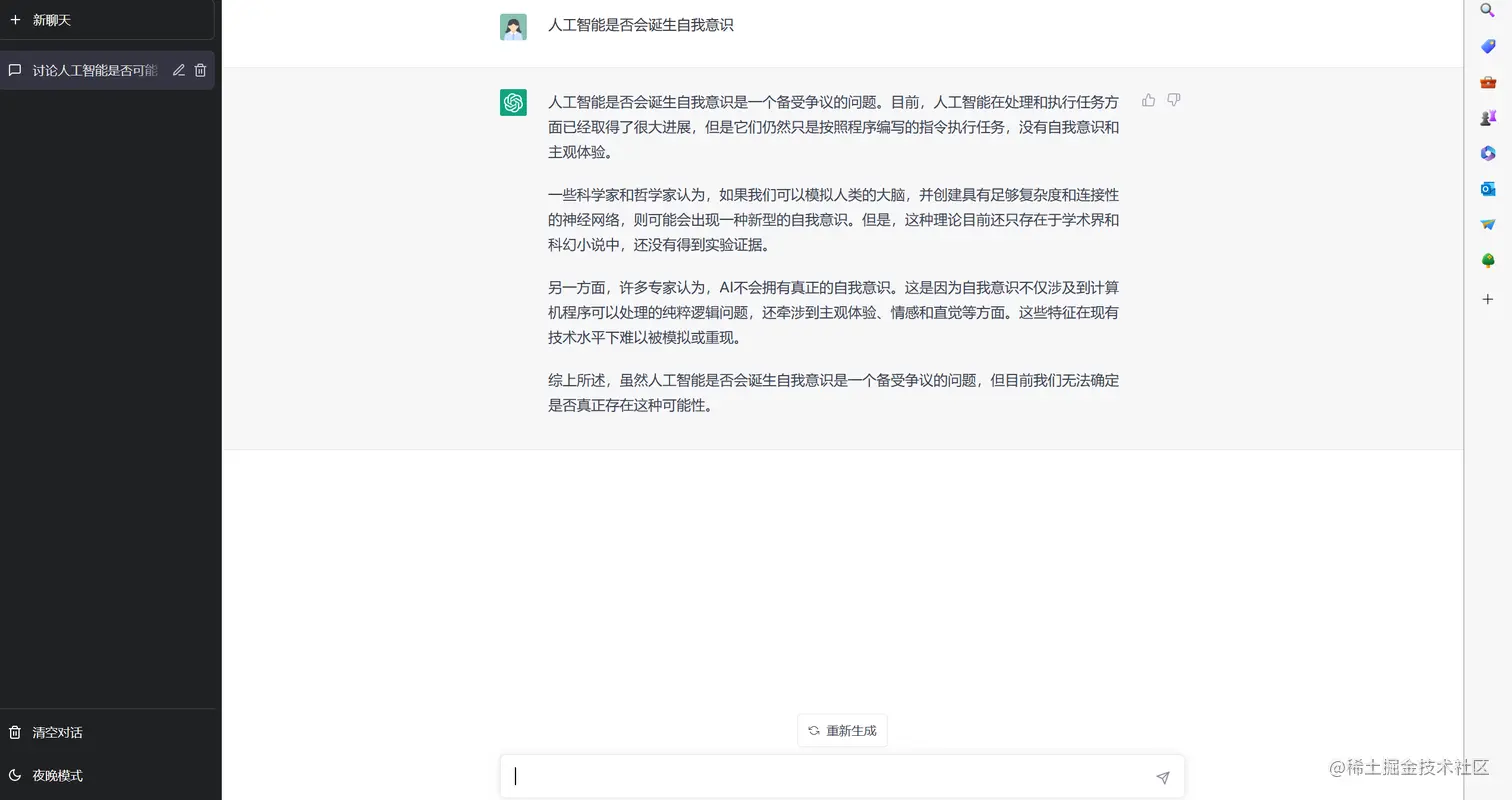Click the moon icon beside 夜晚模式
Viewport: 1512px width, 800px height.
pos(15,775)
